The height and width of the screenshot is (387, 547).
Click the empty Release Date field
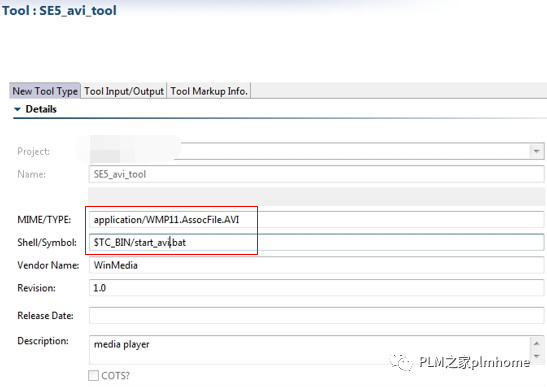(x=317, y=315)
